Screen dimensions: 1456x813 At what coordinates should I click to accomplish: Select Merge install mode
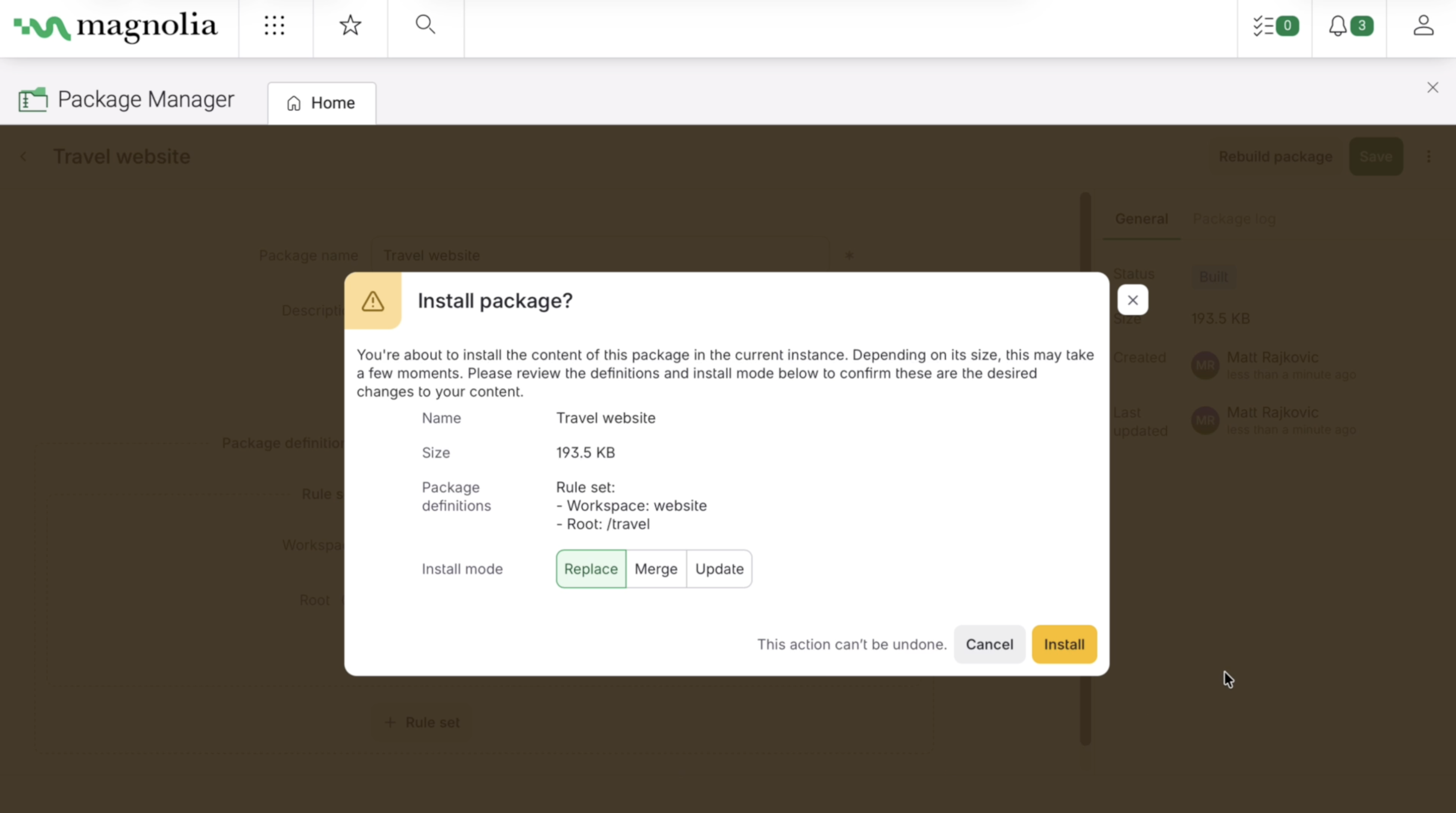[656, 569]
